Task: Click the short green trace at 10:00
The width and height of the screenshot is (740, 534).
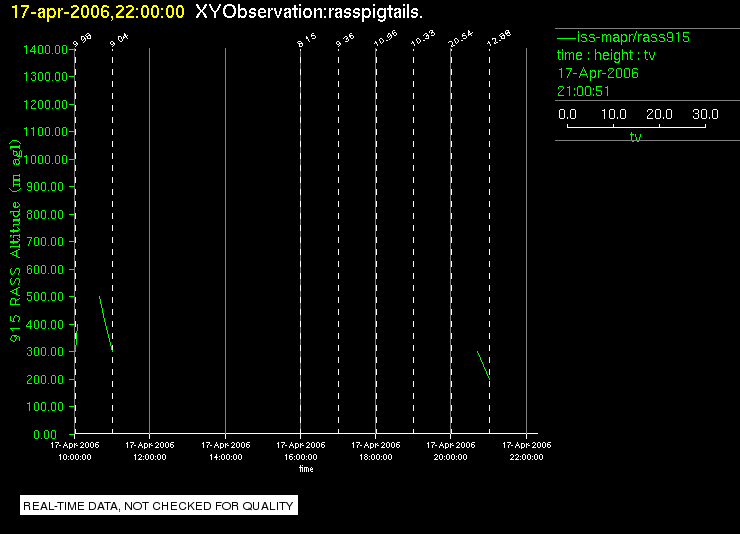Action: coord(76,337)
